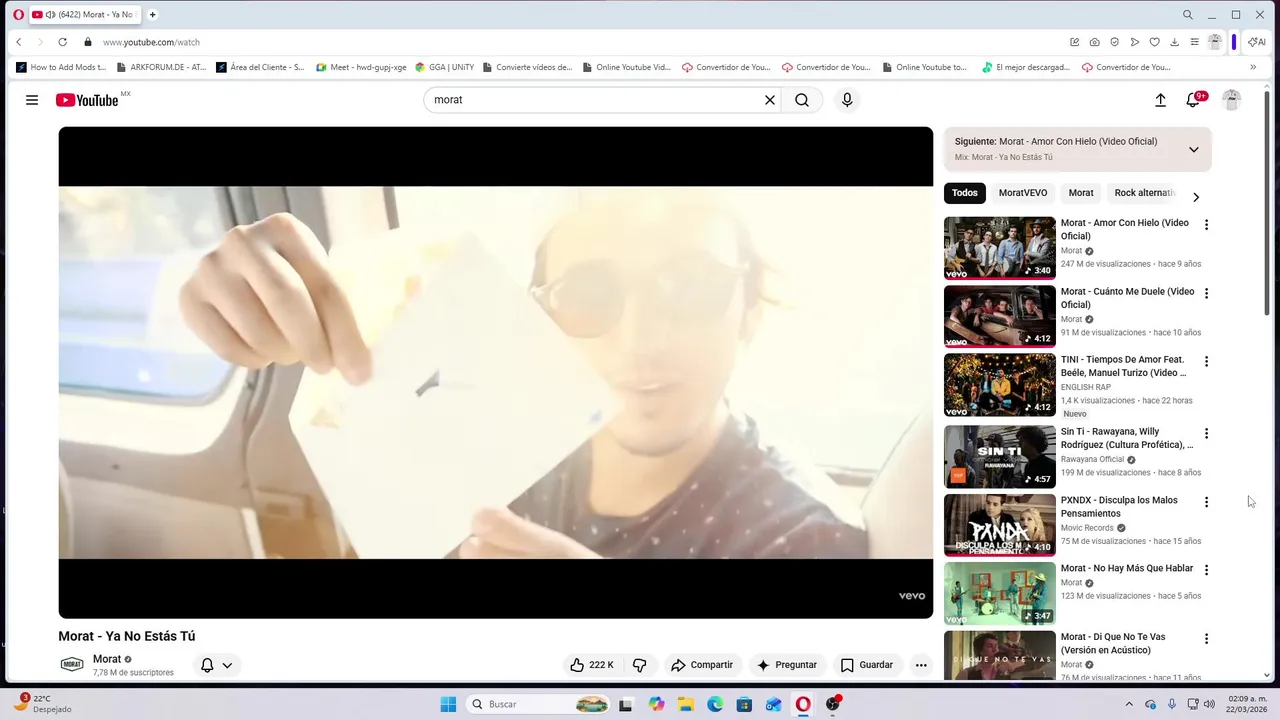Open GGA | UNITY bookmark
Viewport: 1280px width, 720px height.
pyautogui.click(x=444, y=68)
